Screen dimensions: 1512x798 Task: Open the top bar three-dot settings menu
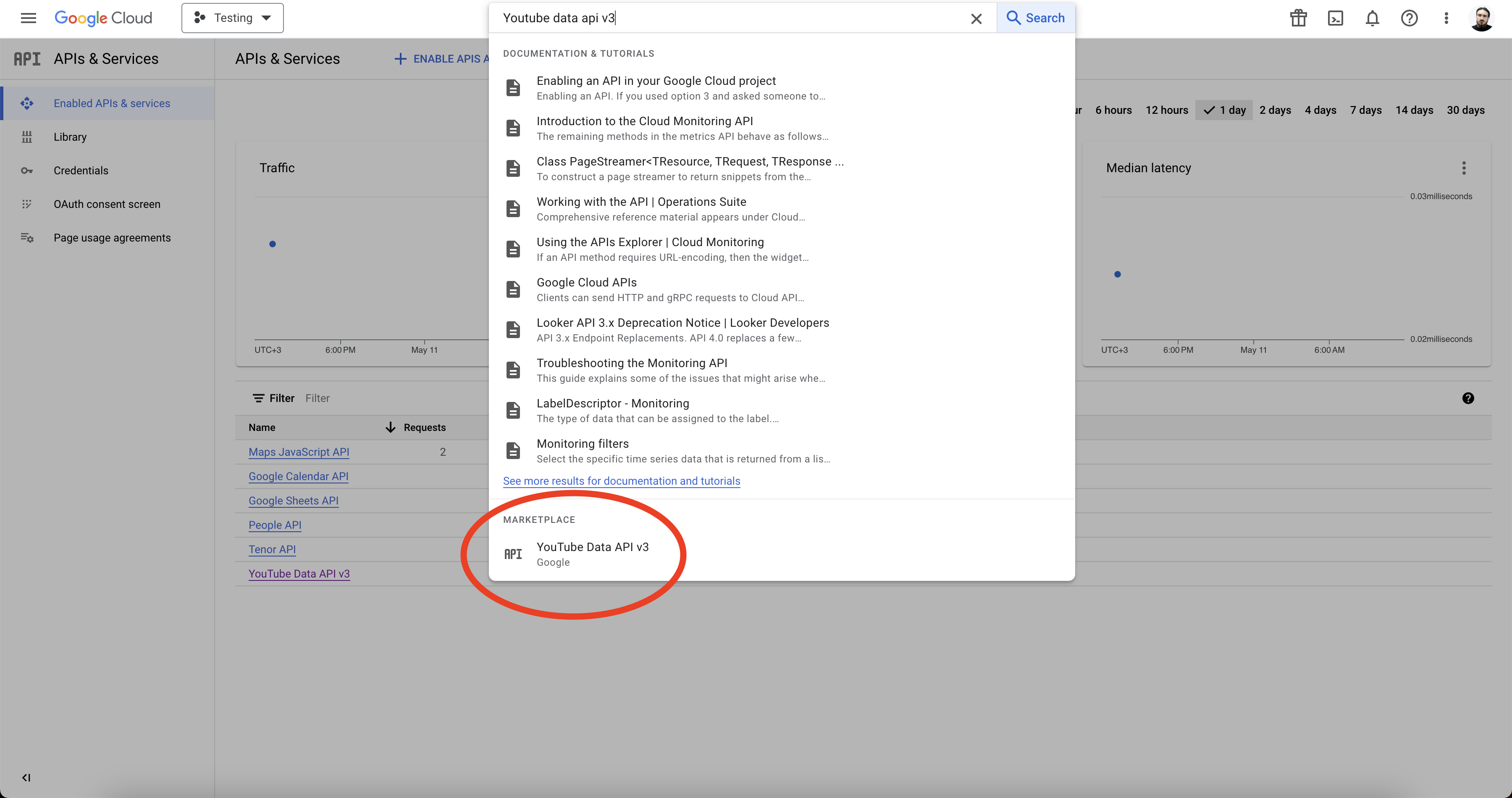[x=1446, y=18]
